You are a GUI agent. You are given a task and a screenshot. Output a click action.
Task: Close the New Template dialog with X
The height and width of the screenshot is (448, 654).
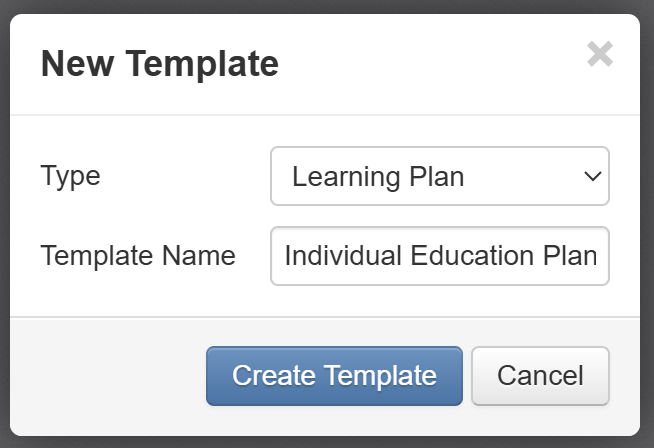tap(600, 54)
